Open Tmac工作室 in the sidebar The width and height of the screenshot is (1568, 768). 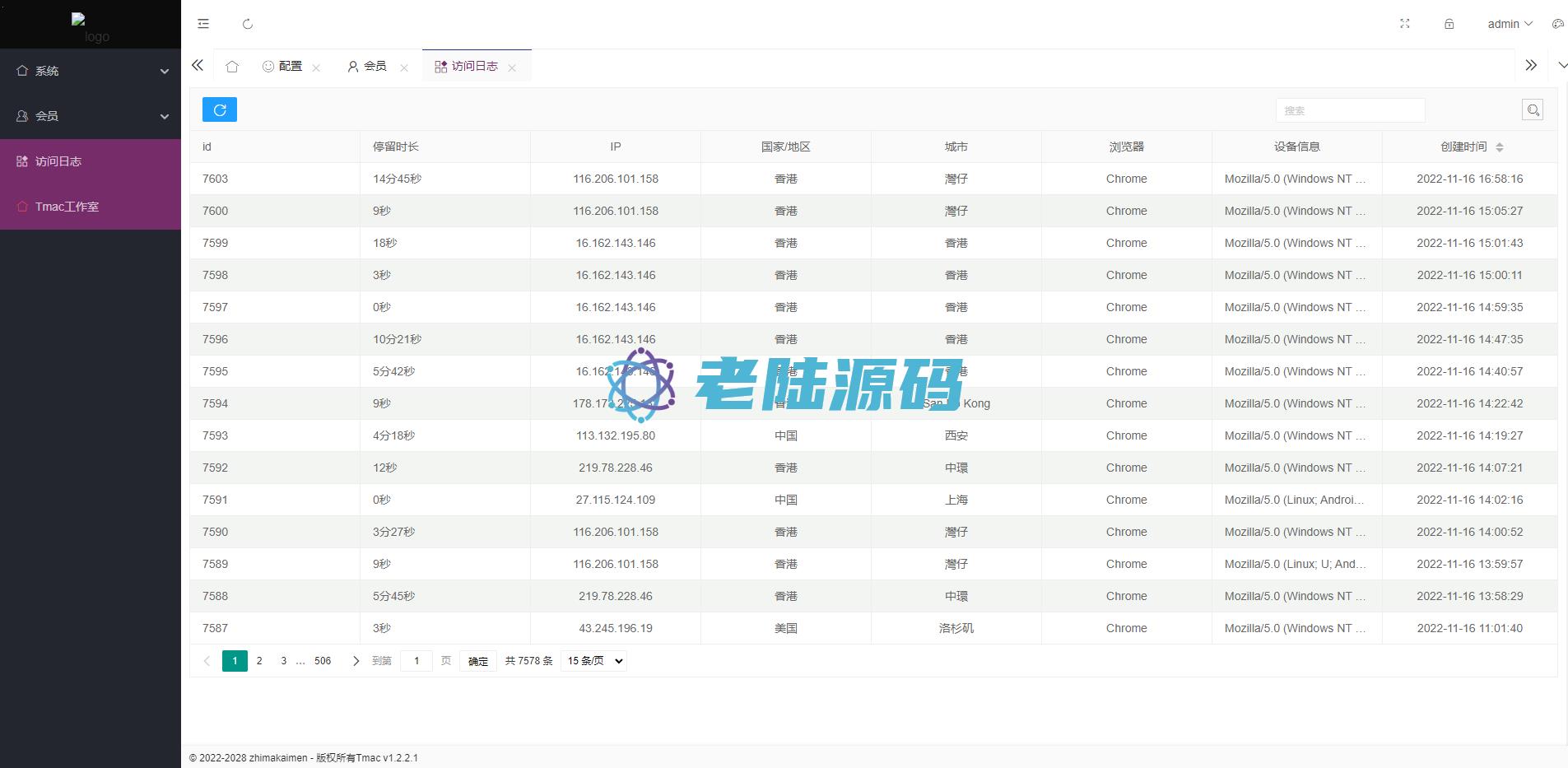67,207
